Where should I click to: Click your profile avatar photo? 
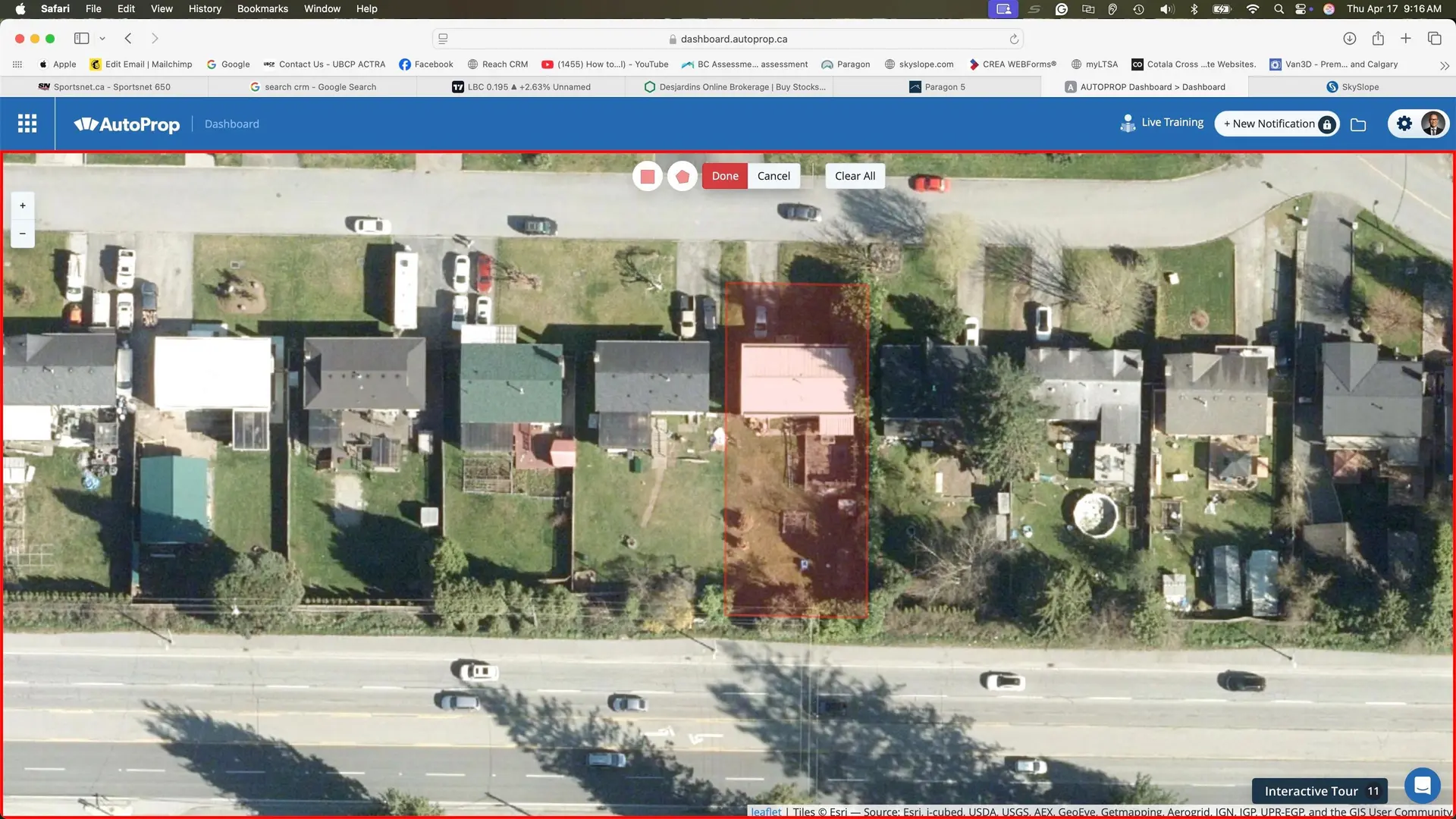coord(1432,123)
